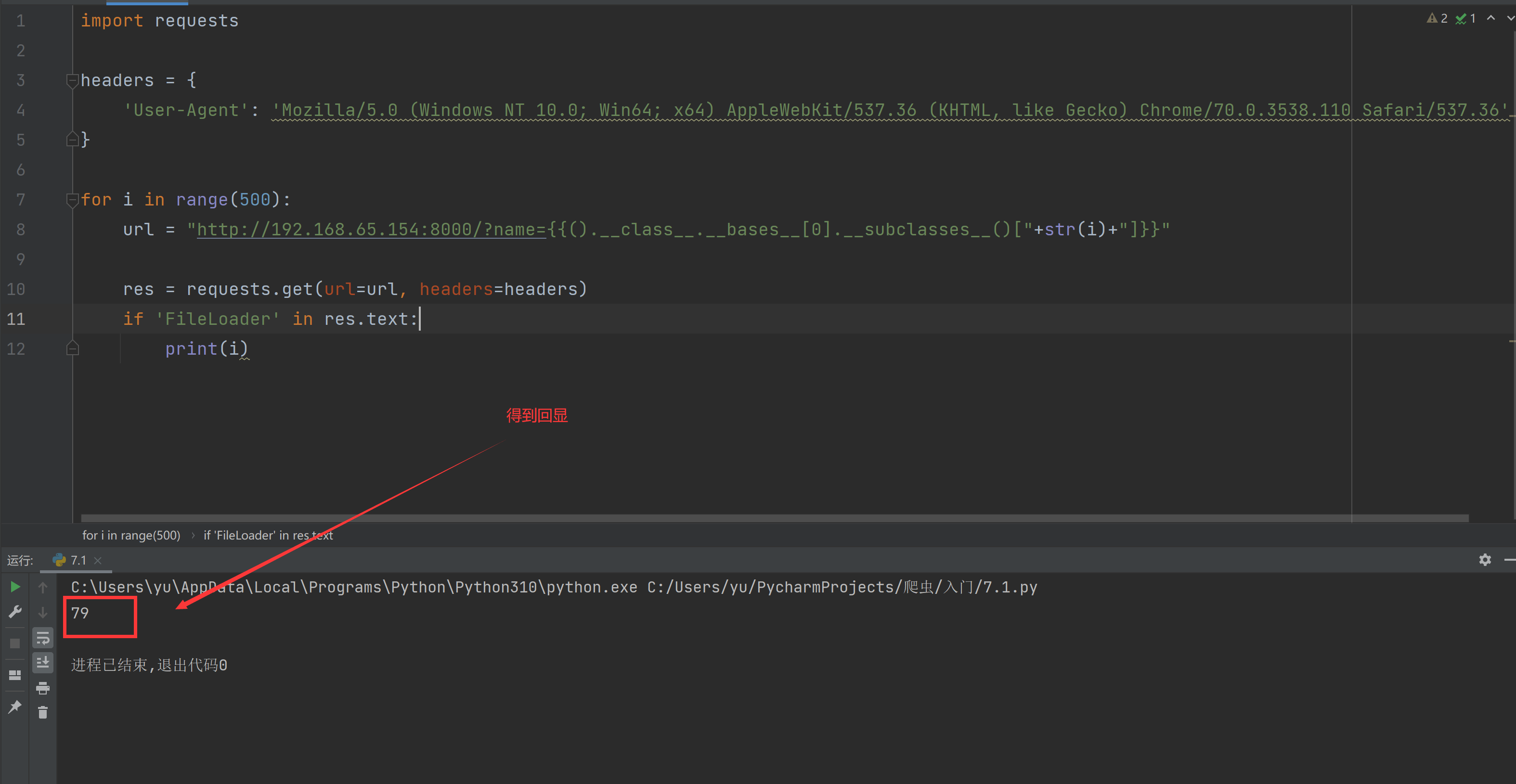Collapse the headers dictionary code block
This screenshot has height=784, width=1516.
click(72, 80)
